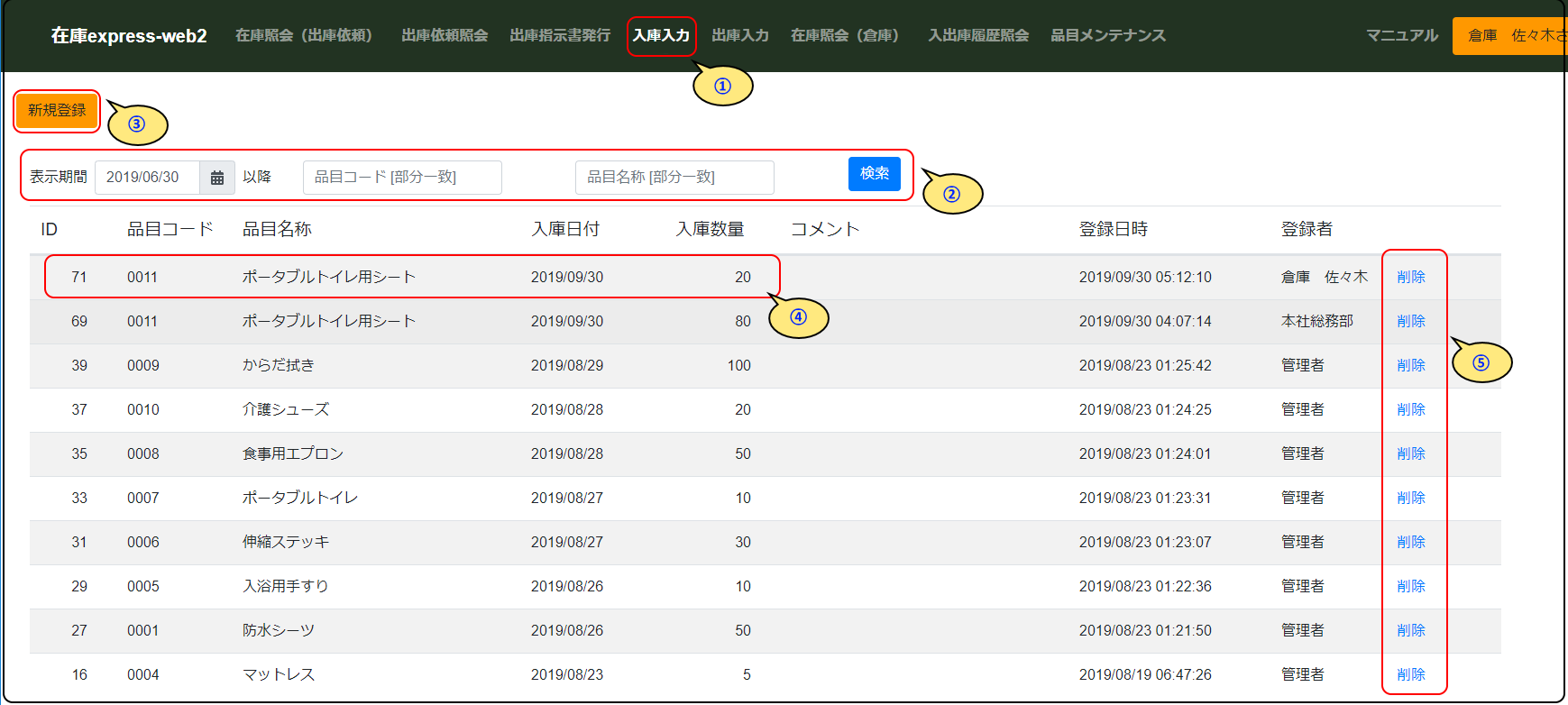
Task: Click the 在庫express-web2 brand logo
Action: tap(129, 36)
